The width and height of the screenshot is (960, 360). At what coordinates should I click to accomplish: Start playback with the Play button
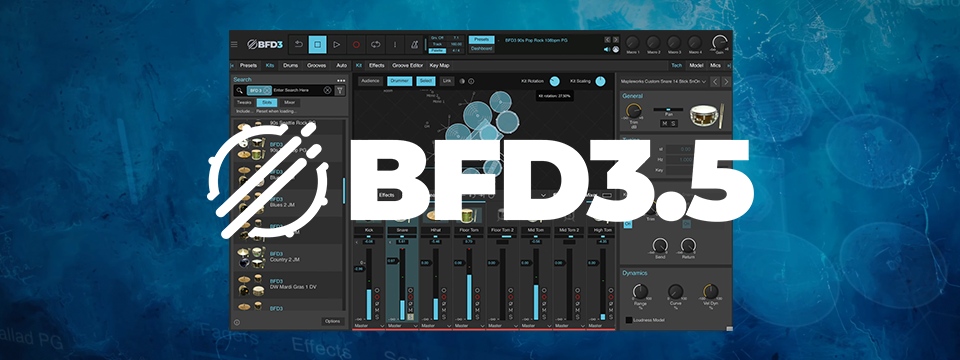(x=336, y=44)
